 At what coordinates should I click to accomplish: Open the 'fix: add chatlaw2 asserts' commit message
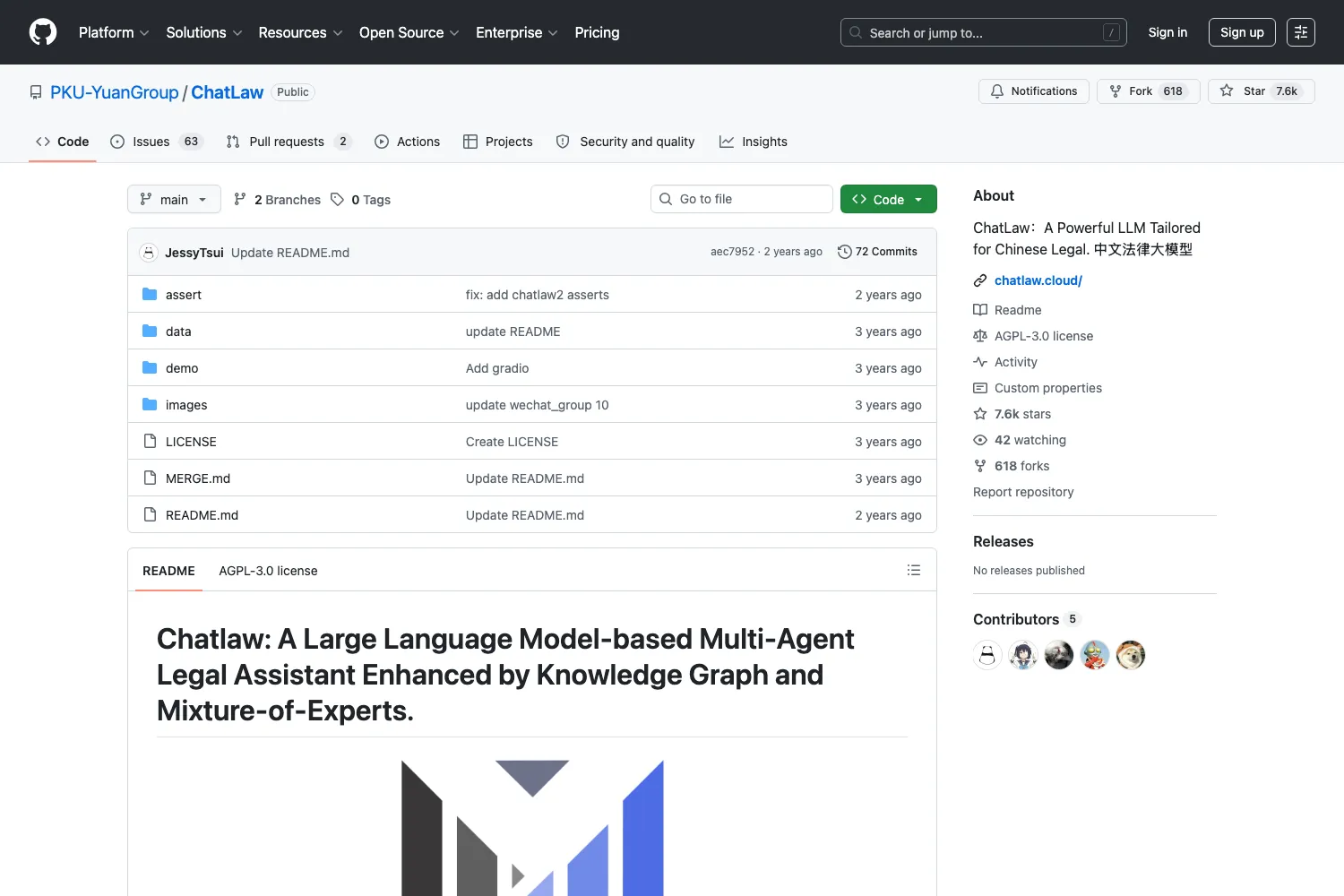(538, 295)
